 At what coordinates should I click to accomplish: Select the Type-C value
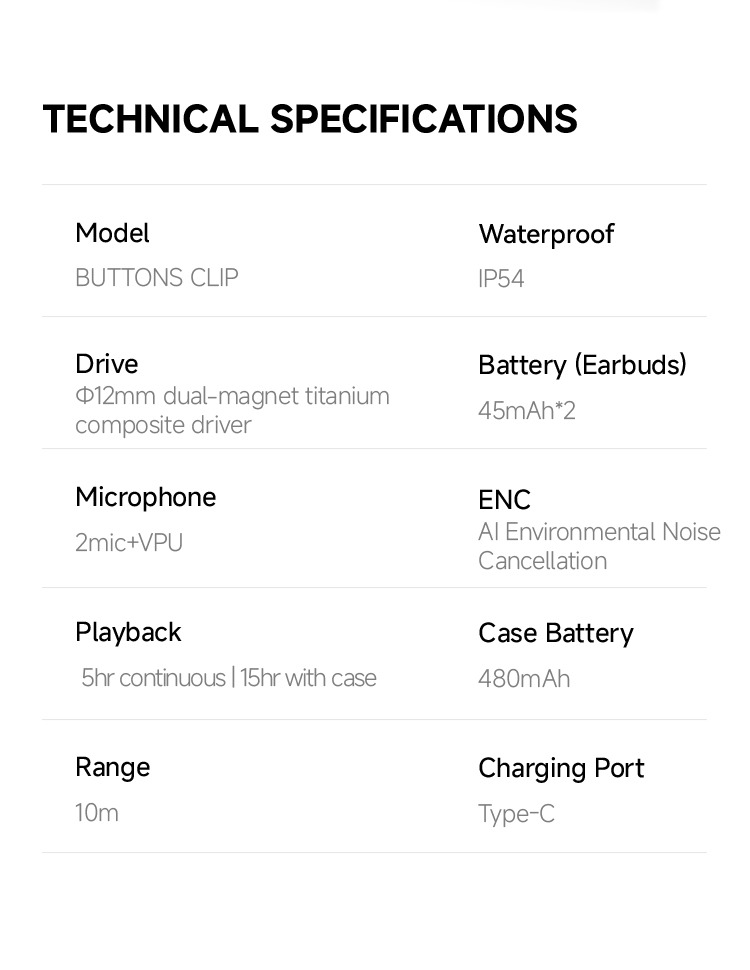[516, 814]
